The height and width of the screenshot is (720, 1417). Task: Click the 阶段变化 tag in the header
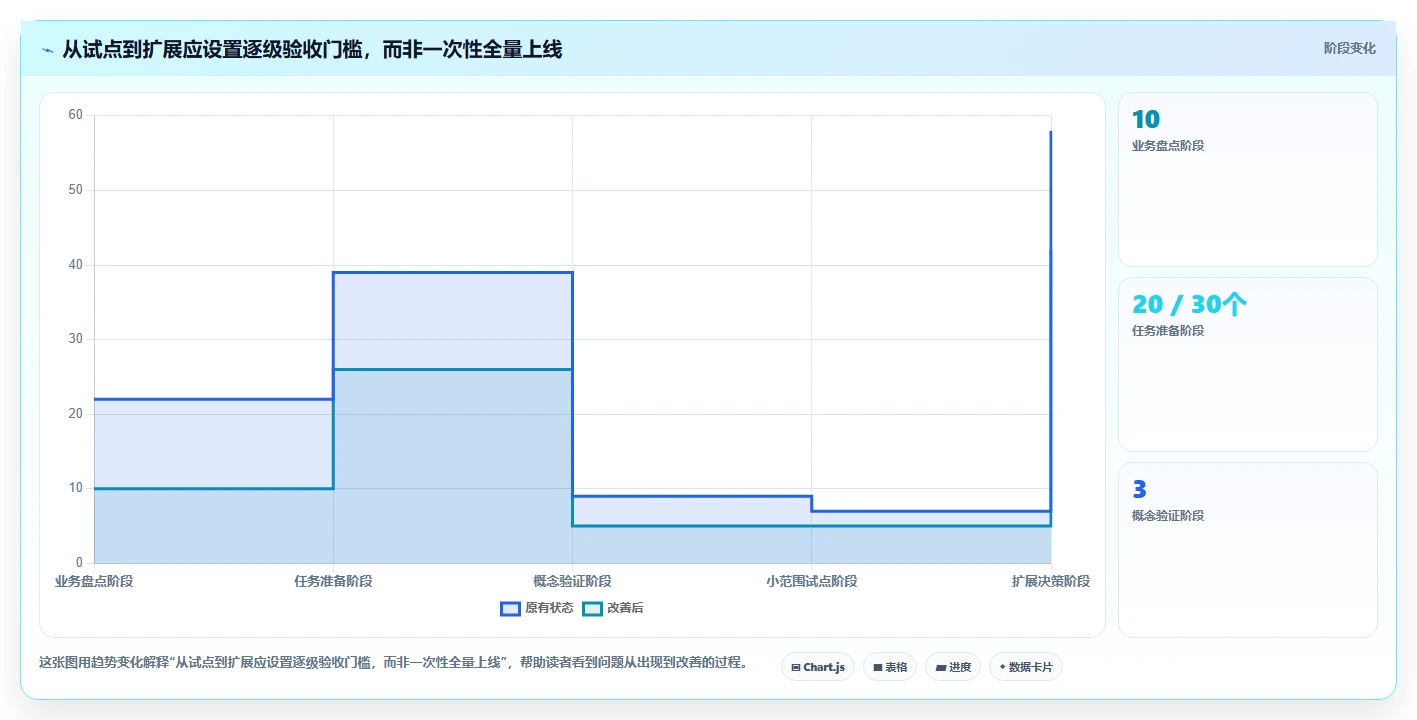(x=1350, y=48)
